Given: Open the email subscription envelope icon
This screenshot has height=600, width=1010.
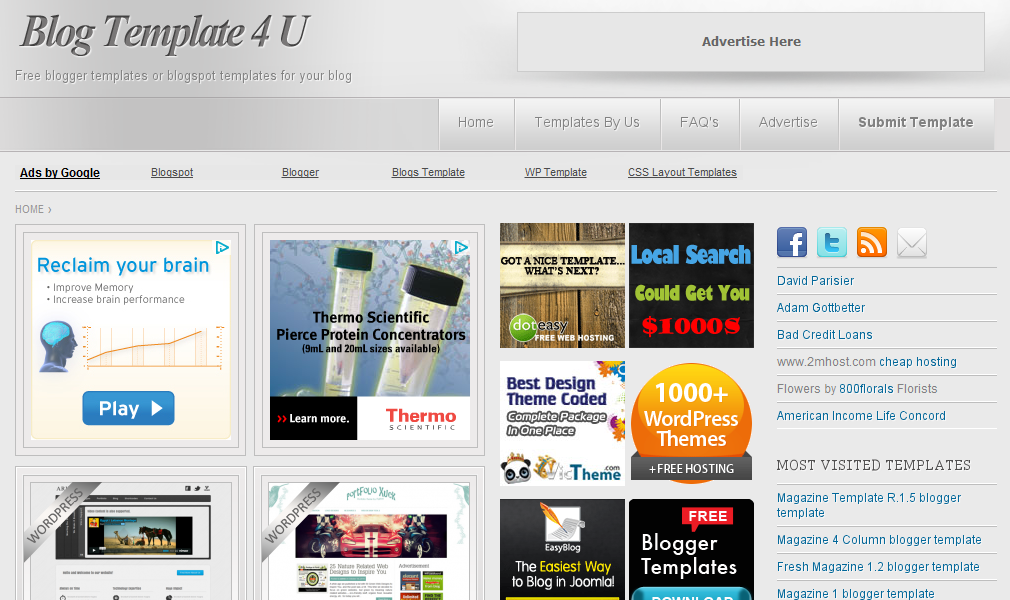Looking at the screenshot, I should (x=911, y=242).
